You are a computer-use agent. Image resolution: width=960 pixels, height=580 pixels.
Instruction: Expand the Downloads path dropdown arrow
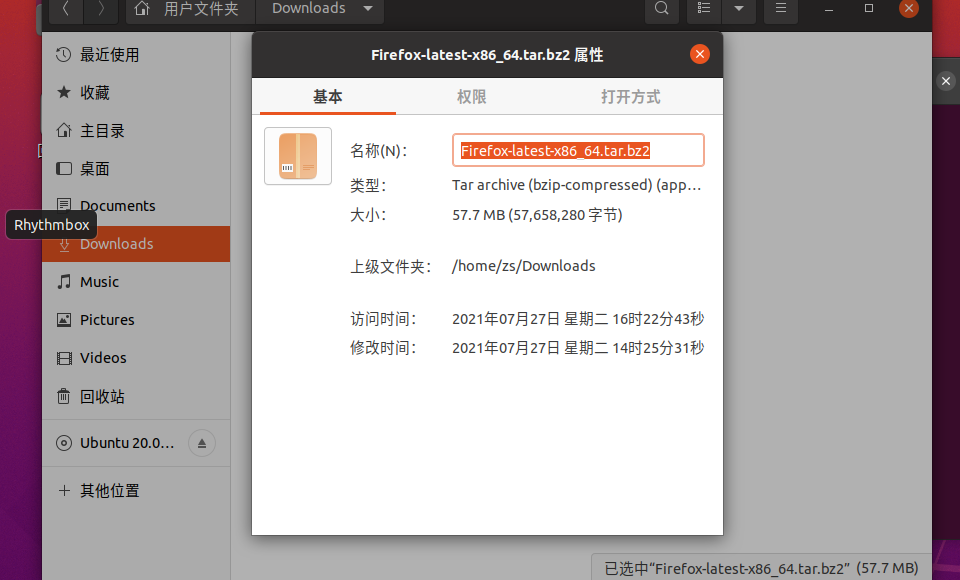coord(368,9)
